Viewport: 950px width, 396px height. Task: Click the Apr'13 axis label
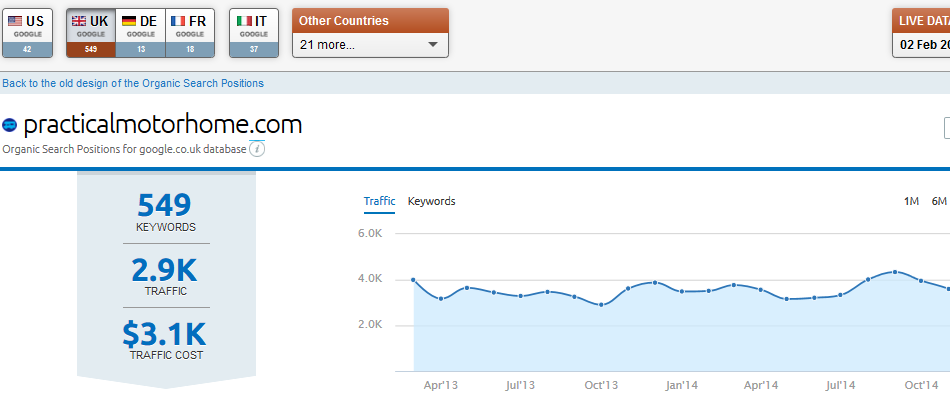point(441,385)
